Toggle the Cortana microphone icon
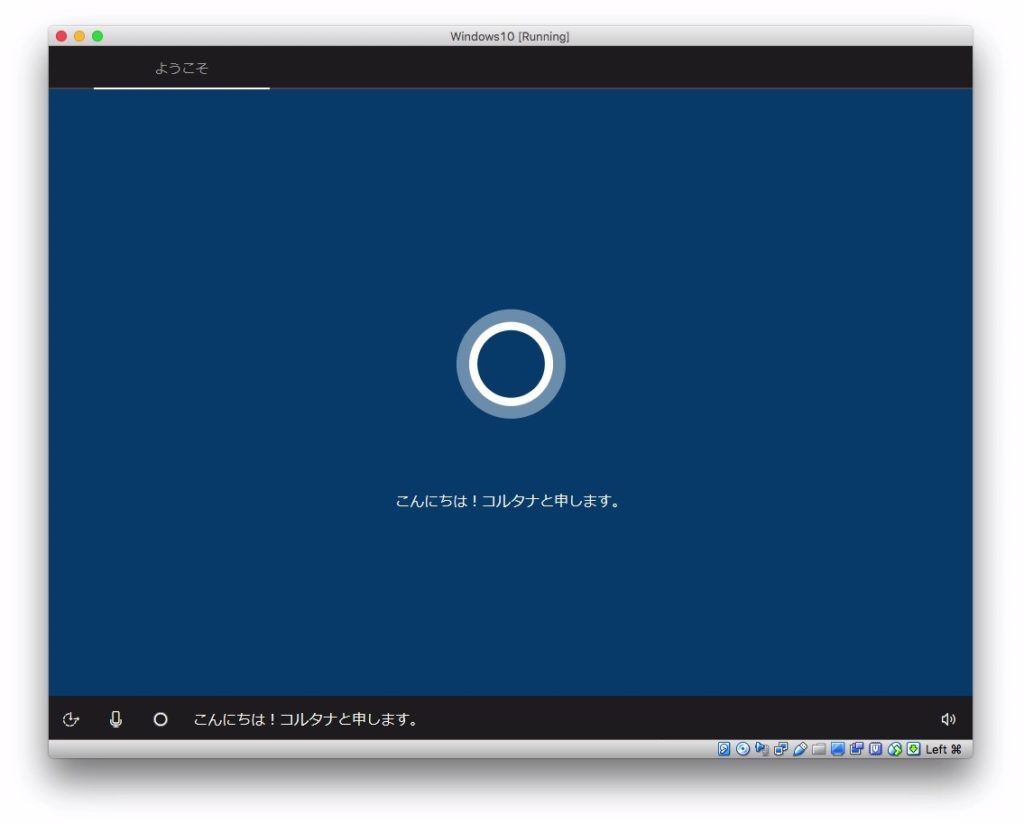 (x=116, y=719)
